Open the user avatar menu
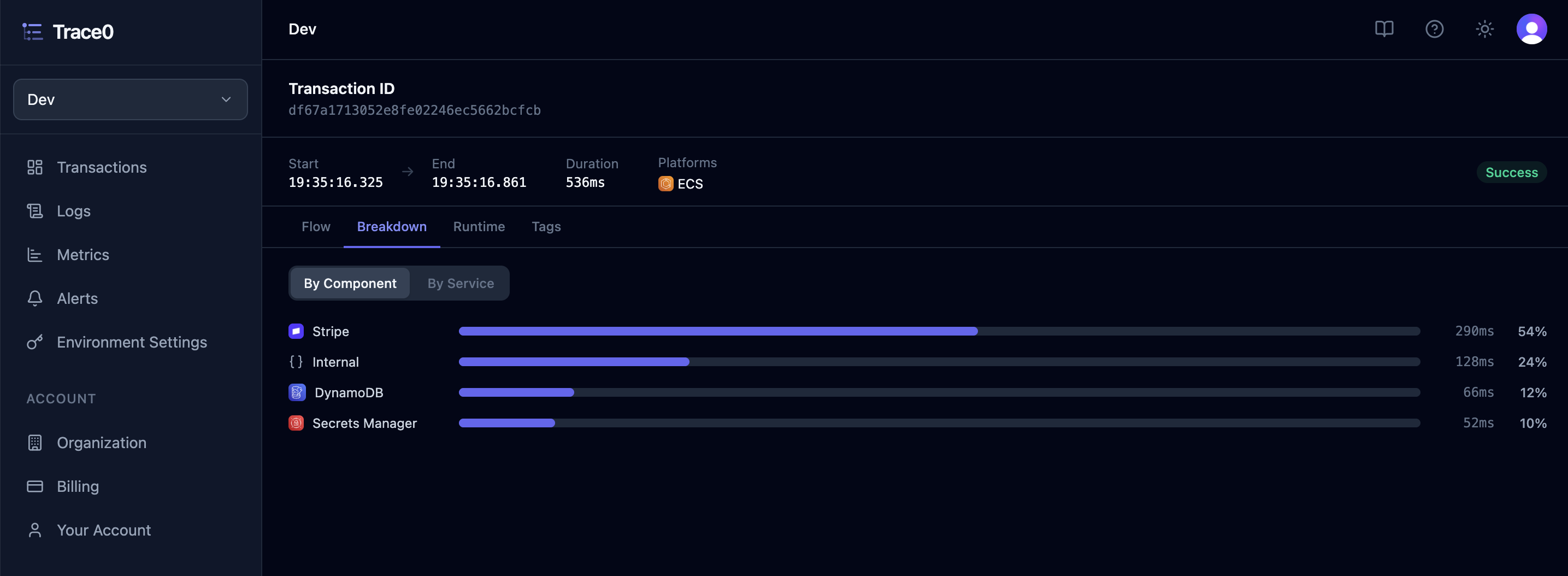The width and height of the screenshot is (1568, 576). pos(1531,29)
